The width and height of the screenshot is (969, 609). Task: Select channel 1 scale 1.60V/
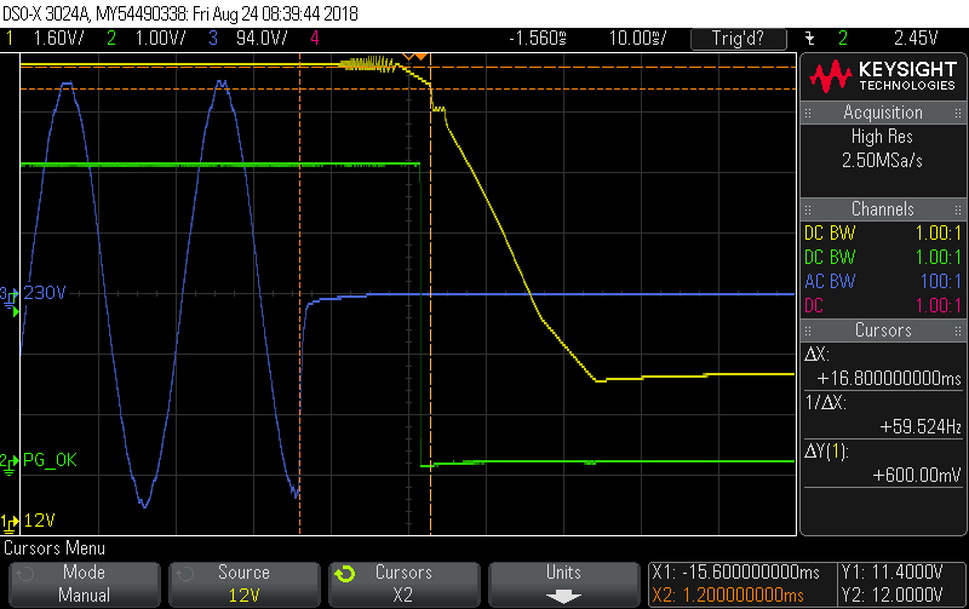coord(58,38)
